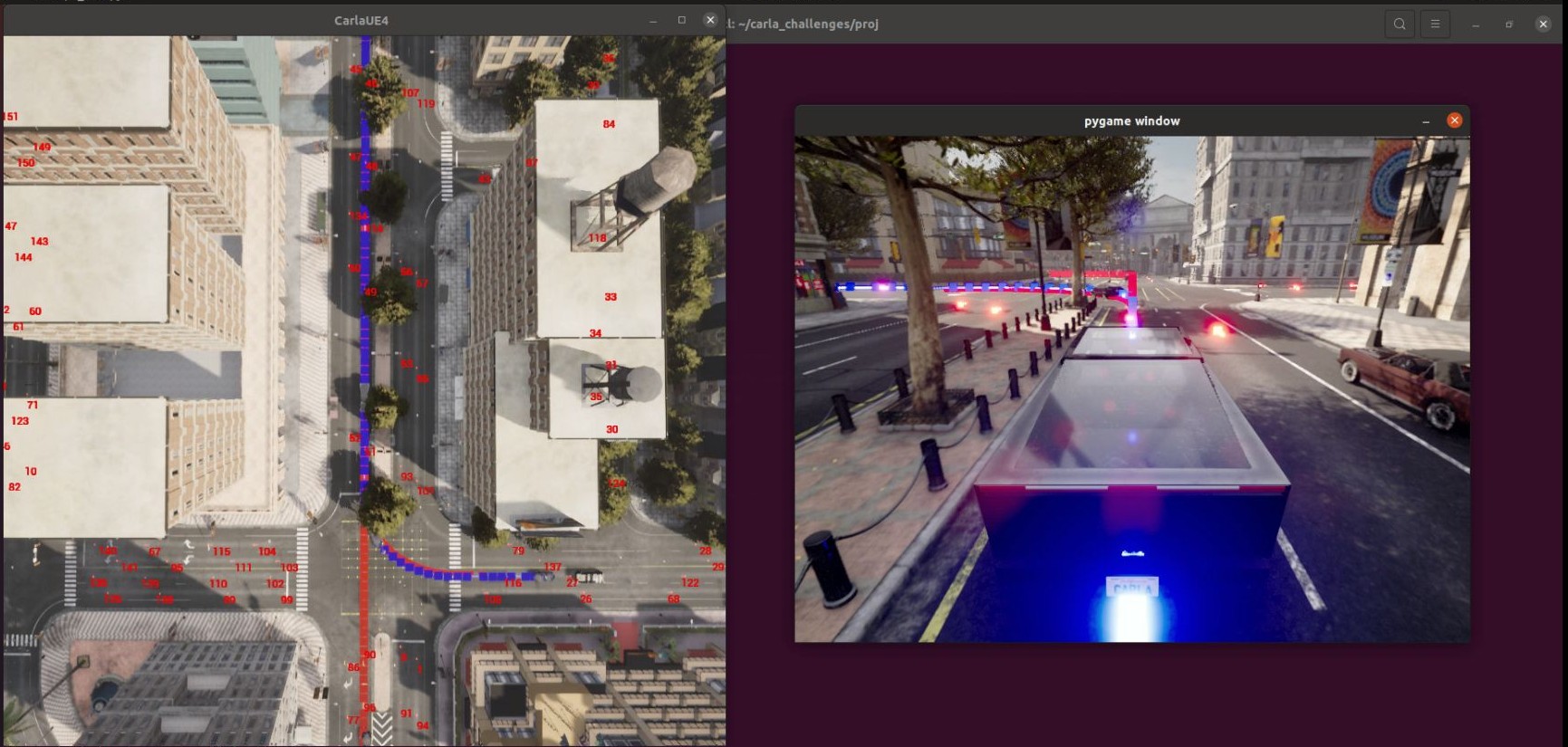Select spawn point label 84 on rooftop

point(609,124)
